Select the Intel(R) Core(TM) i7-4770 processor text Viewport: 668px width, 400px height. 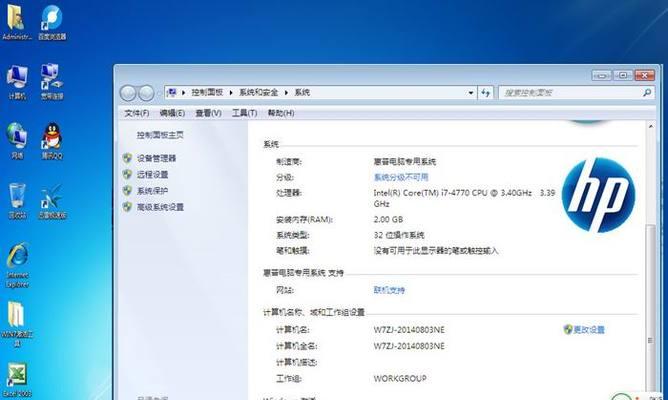(464, 199)
